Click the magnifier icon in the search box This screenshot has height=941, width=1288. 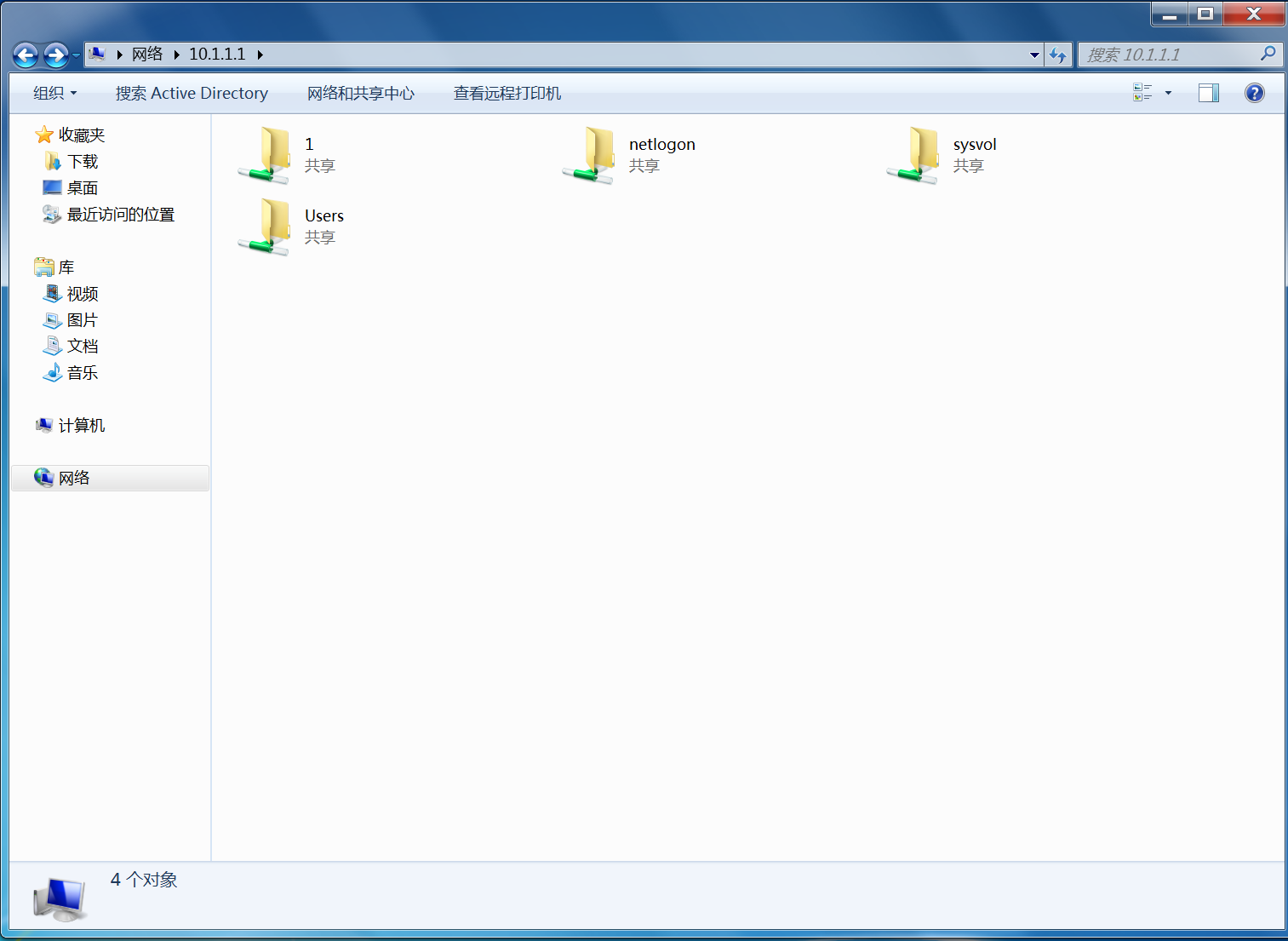(1268, 54)
